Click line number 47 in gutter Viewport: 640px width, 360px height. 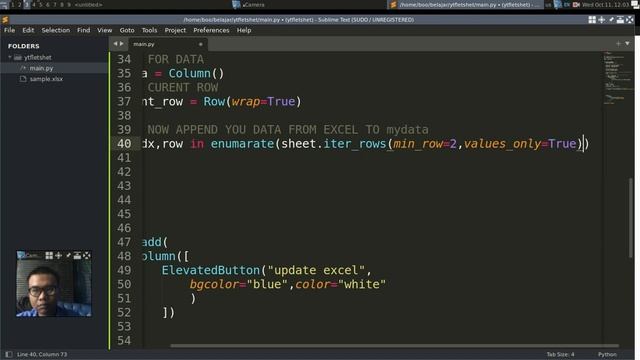(x=124, y=242)
